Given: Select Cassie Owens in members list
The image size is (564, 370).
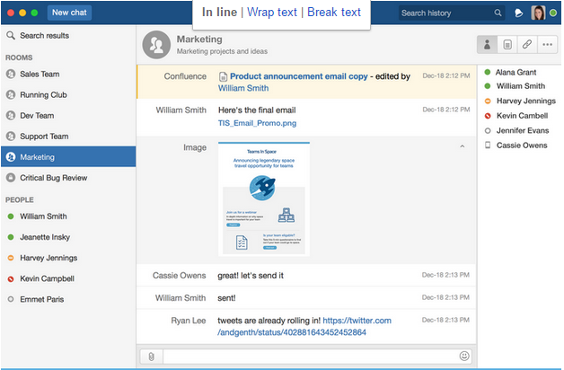Looking at the screenshot, I should pyautogui.click(x=522, y=145).
